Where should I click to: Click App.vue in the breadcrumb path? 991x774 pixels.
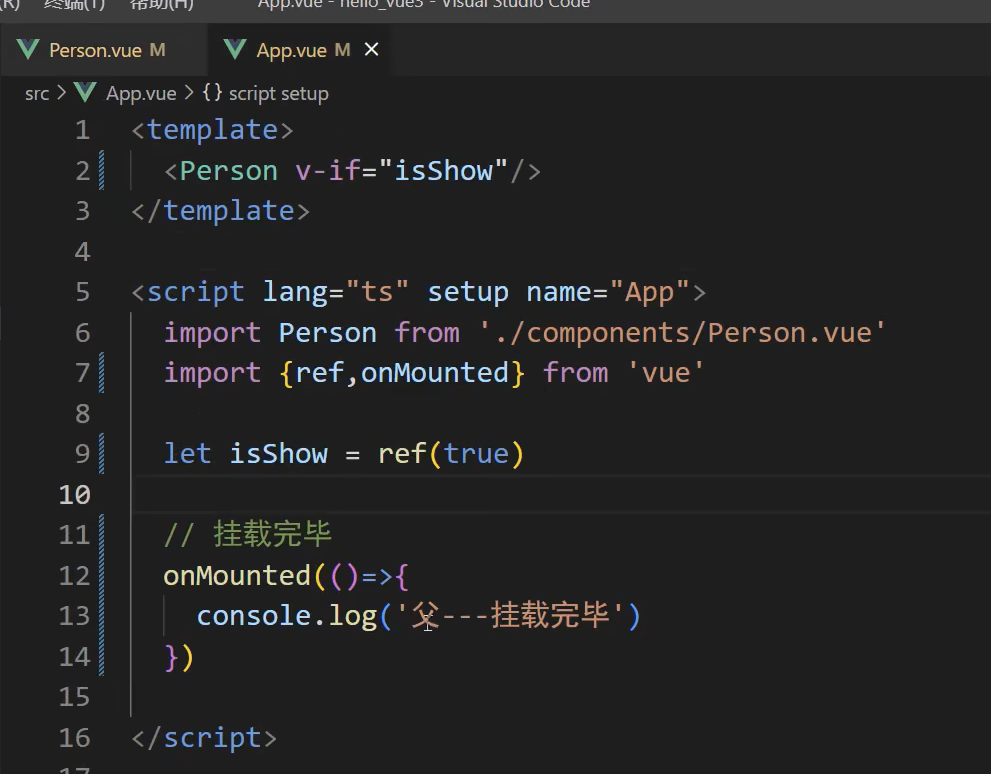(x=141, y=94)
